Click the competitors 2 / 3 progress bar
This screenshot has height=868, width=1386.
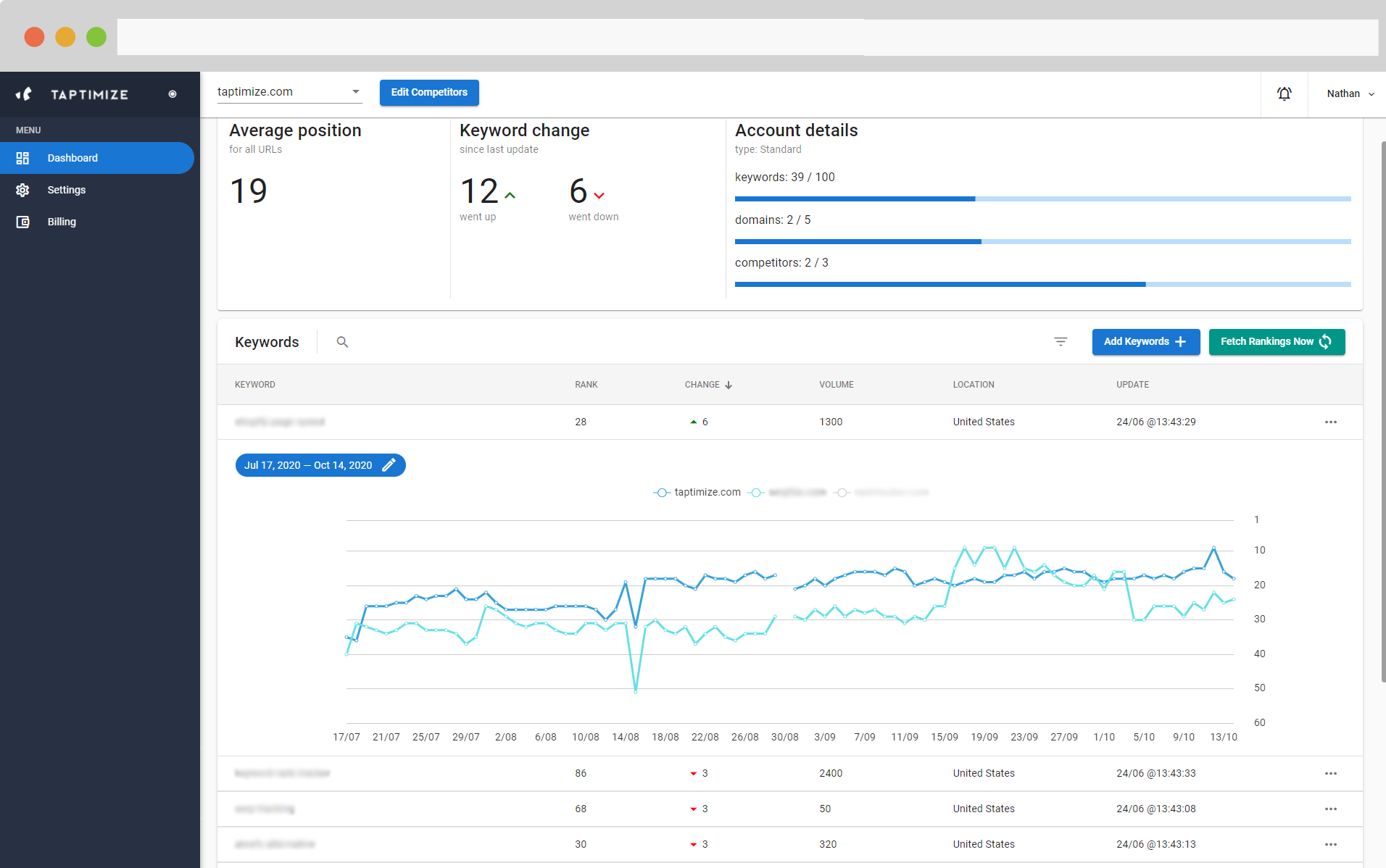click(x=1043, y=284)
